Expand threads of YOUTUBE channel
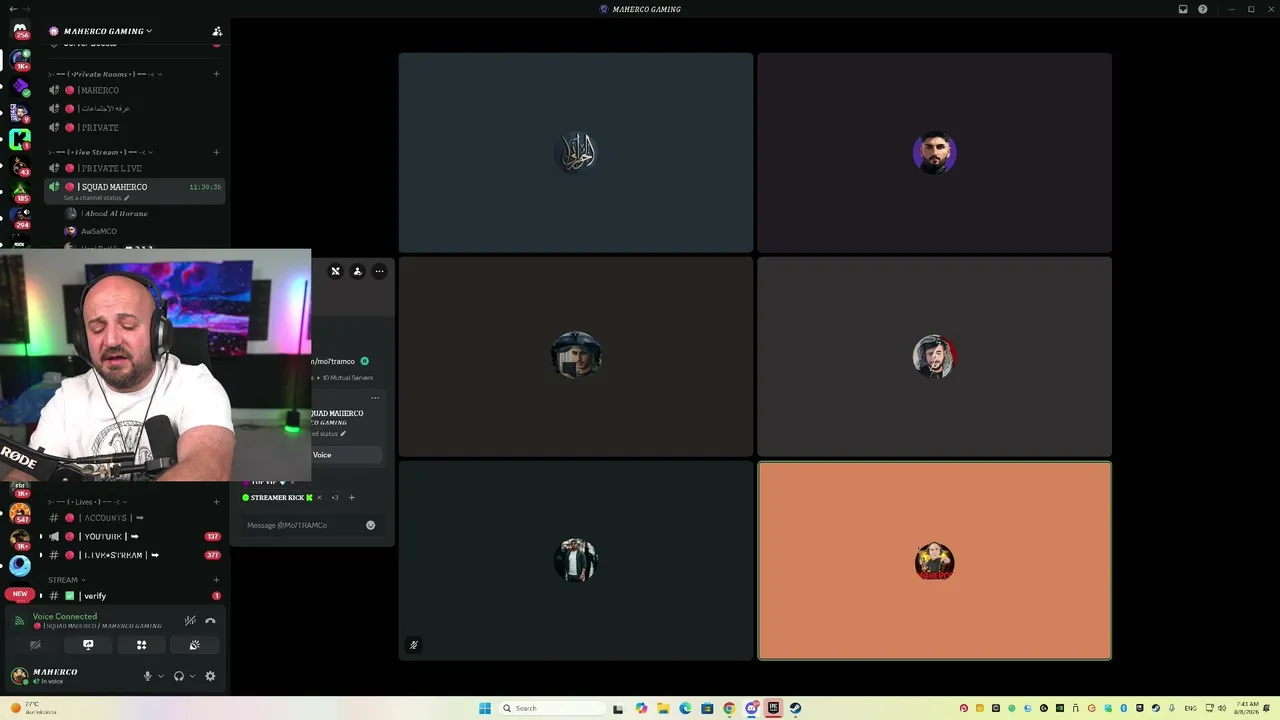The image size is (1280, 720). (x=41, y=537)
